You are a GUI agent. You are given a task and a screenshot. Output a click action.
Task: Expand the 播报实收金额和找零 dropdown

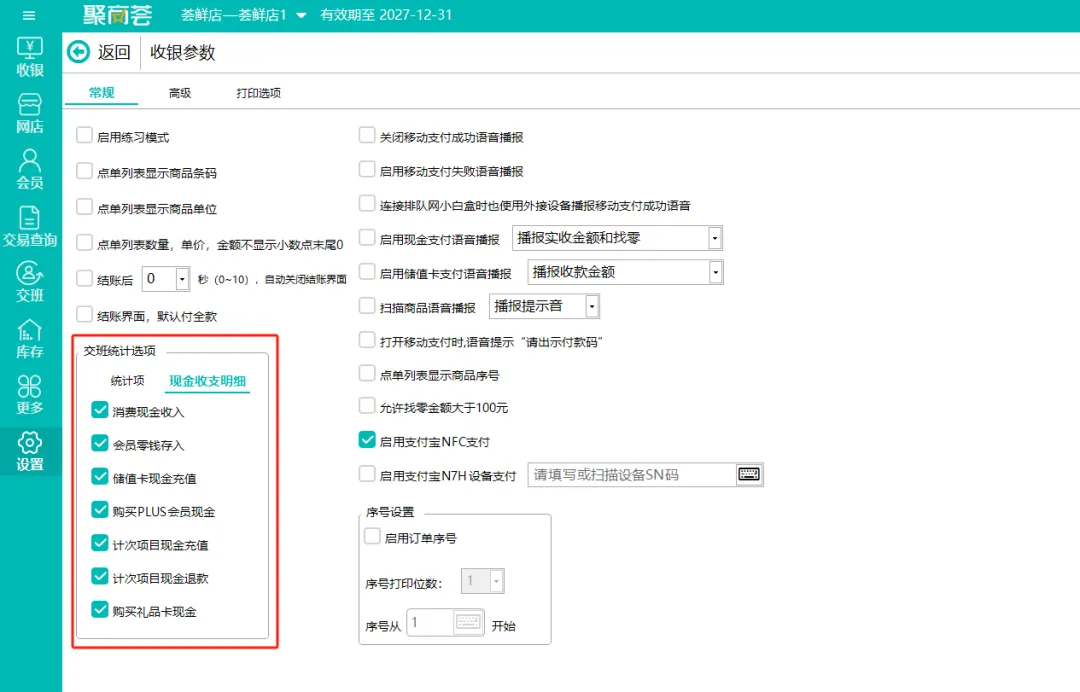[617, 238]
